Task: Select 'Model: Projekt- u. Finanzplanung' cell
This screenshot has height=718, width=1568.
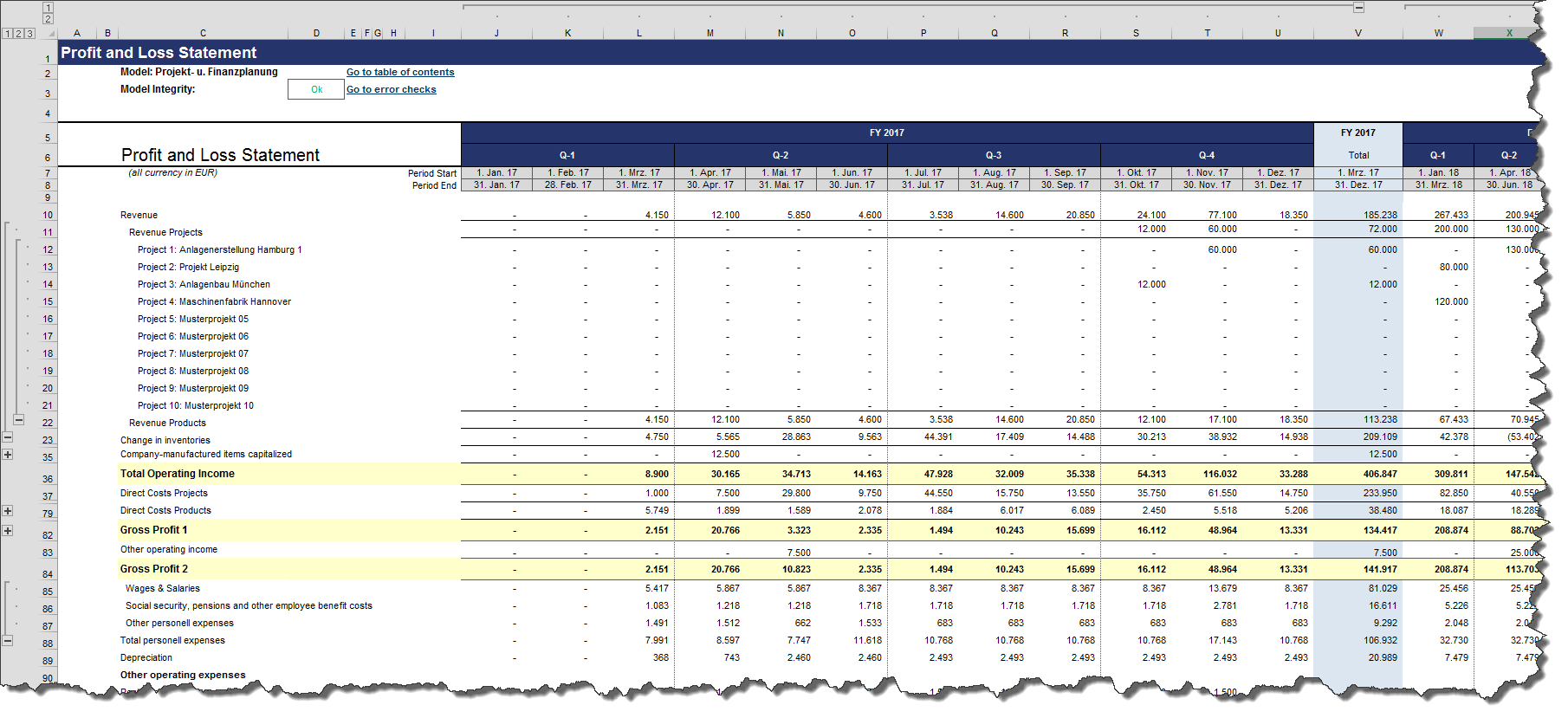Action: (x=199, y=72)
